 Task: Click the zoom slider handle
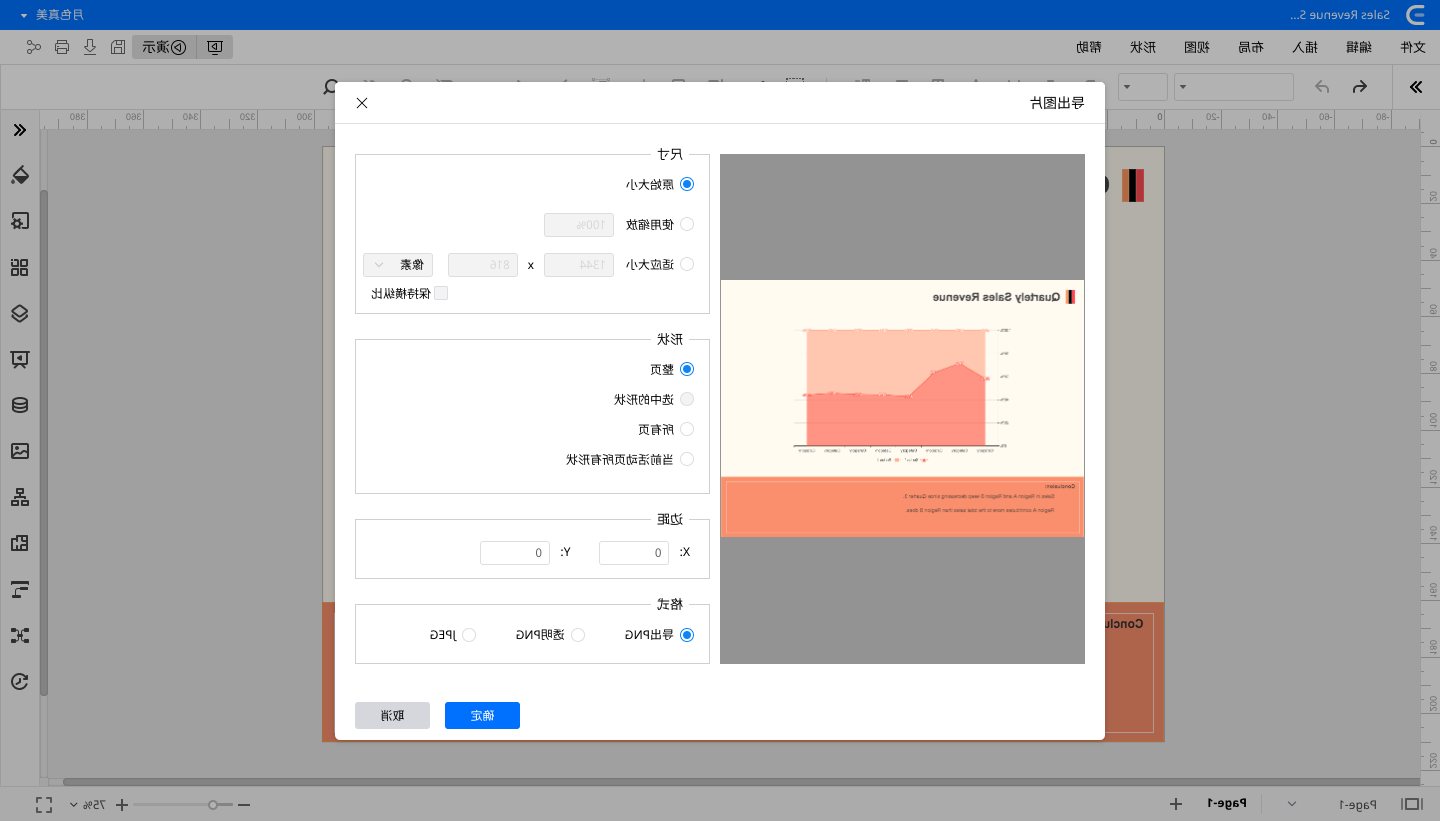(x=213, y=804)
